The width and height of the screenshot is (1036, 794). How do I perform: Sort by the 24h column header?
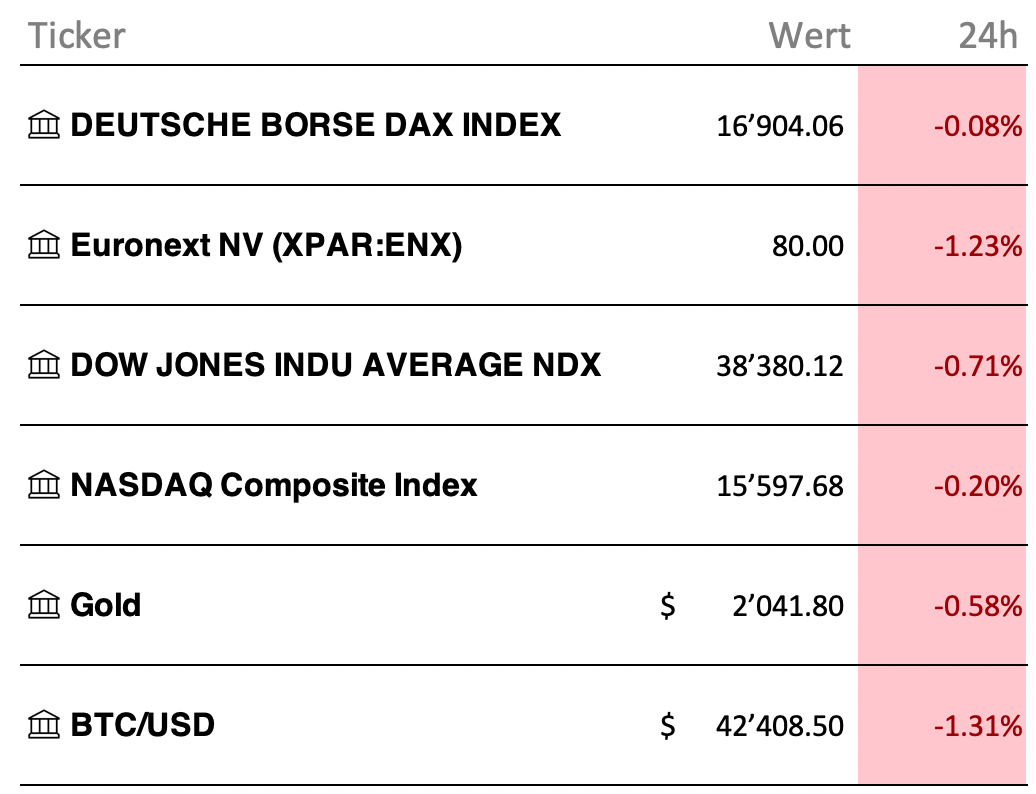tap(988, 36)
